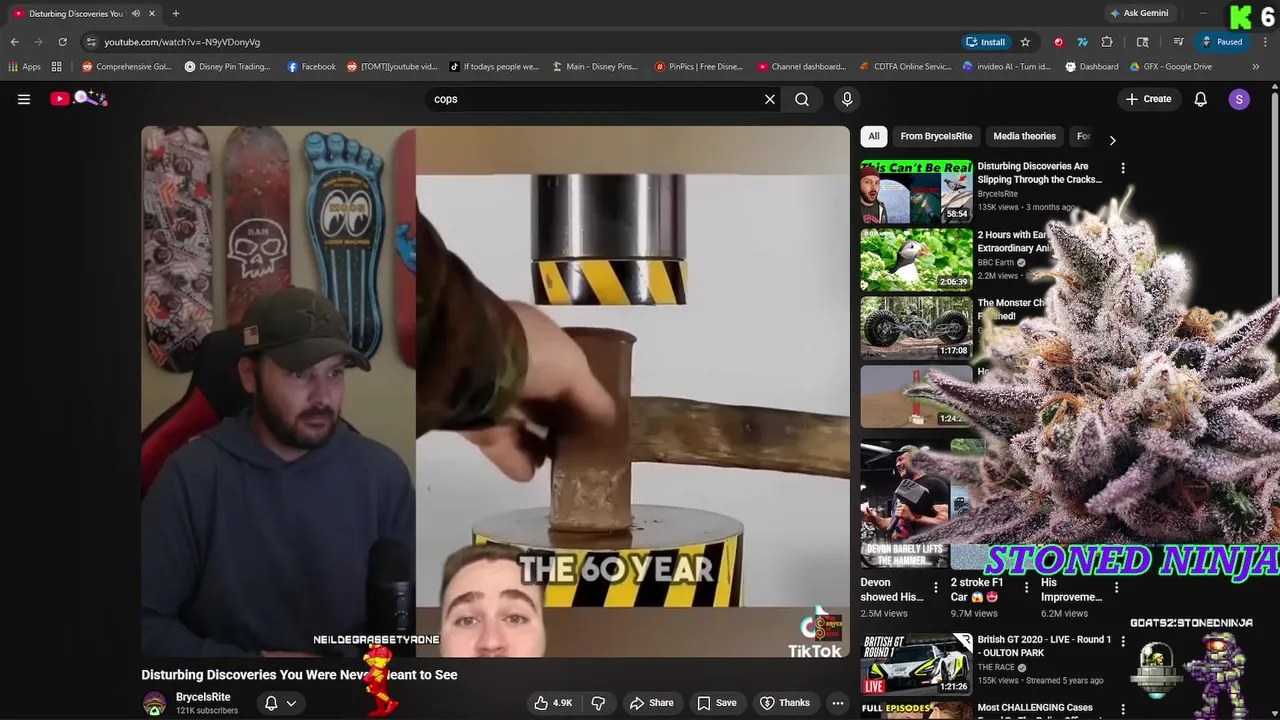Open British GT 2020 video thumbnail

coord(916,664)
